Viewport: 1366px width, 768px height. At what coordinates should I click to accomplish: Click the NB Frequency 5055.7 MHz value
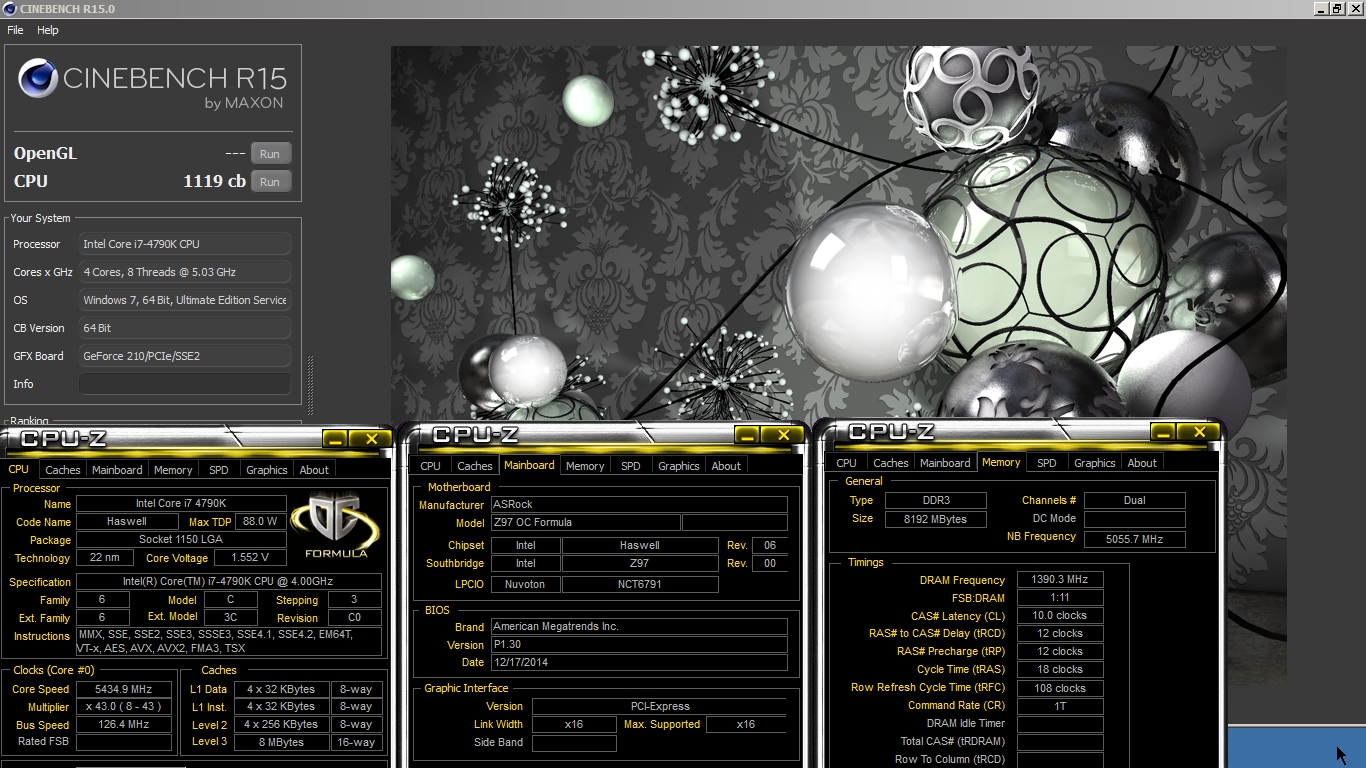coord(1135,539)
